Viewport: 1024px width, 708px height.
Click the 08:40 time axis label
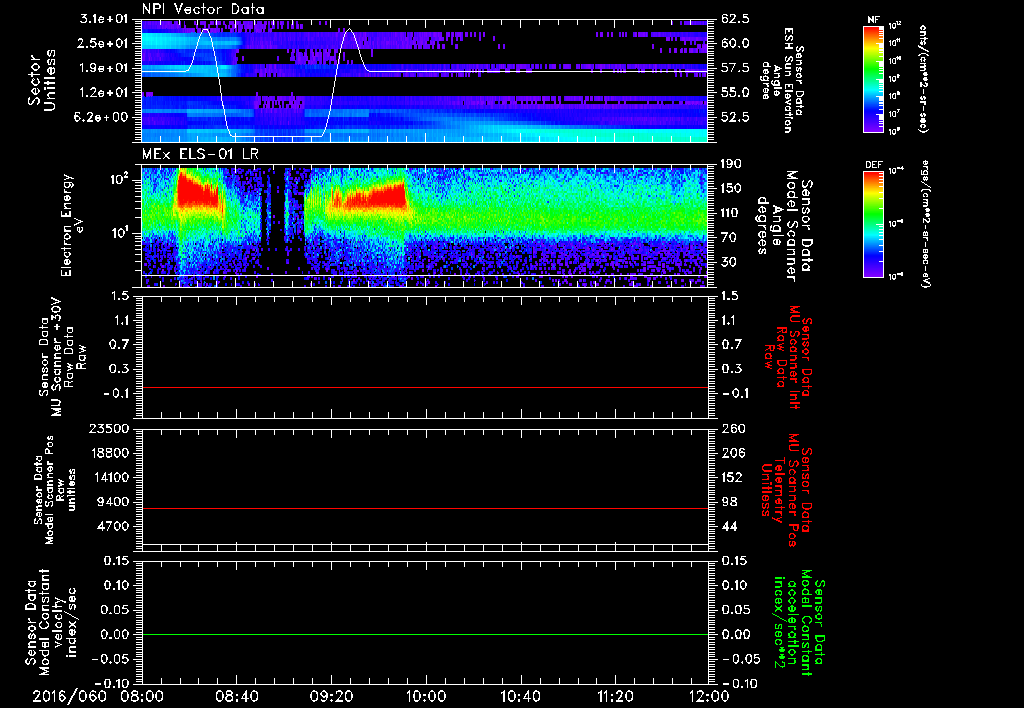click(236, 696)
